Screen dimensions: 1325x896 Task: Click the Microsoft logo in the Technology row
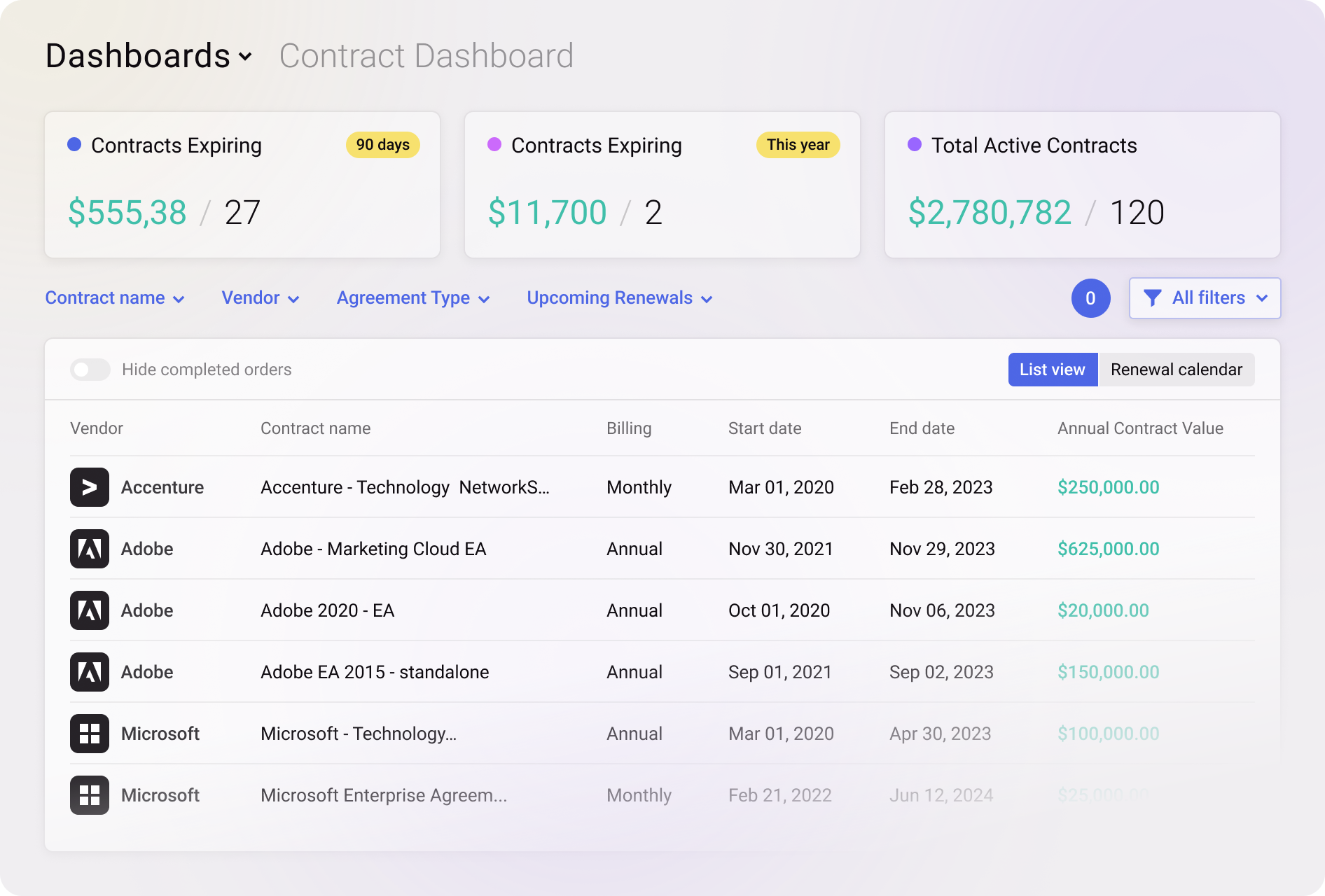[90, 734]
